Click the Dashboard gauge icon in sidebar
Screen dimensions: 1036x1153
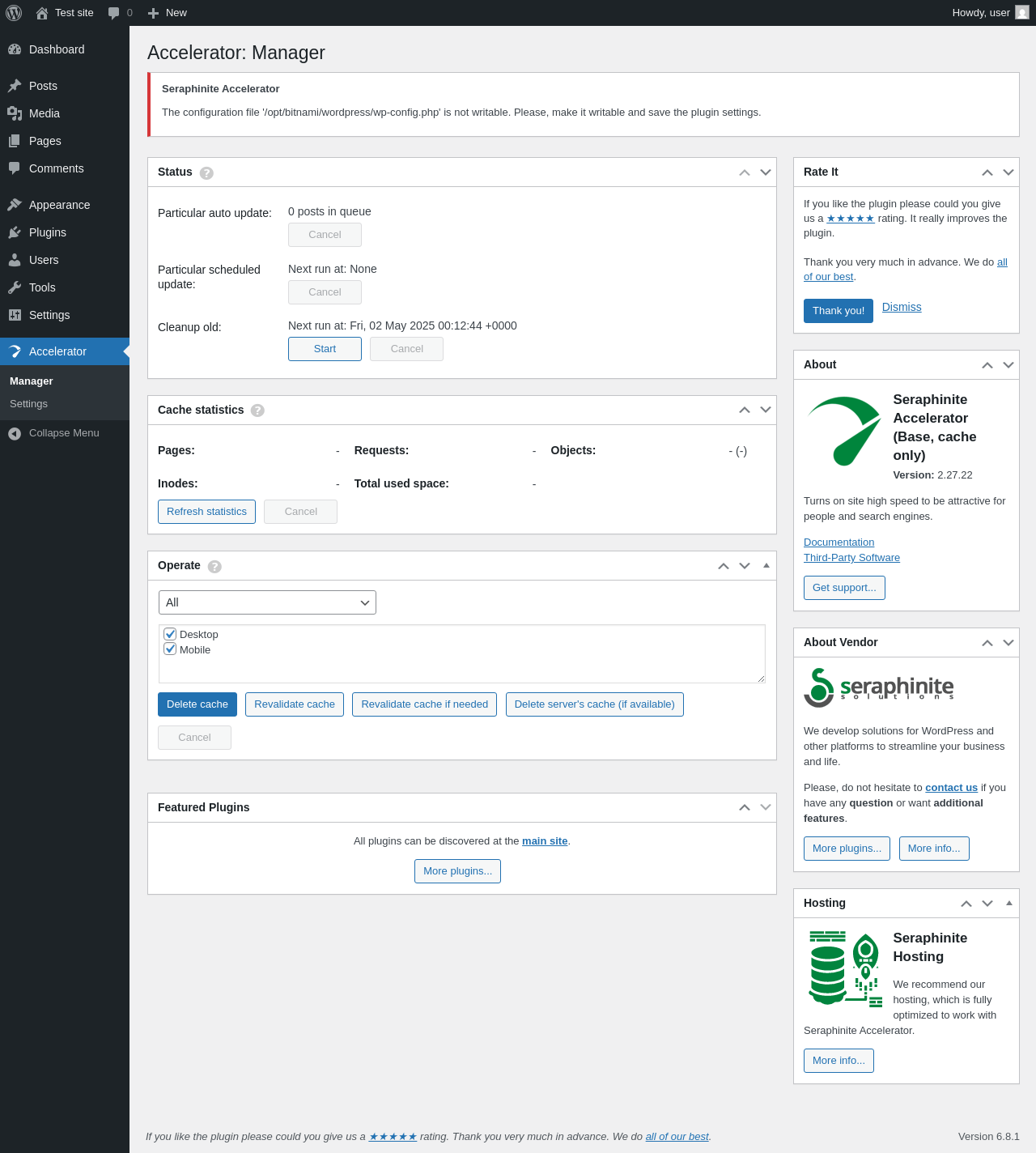pyautogui.click(x=15, y=49)
